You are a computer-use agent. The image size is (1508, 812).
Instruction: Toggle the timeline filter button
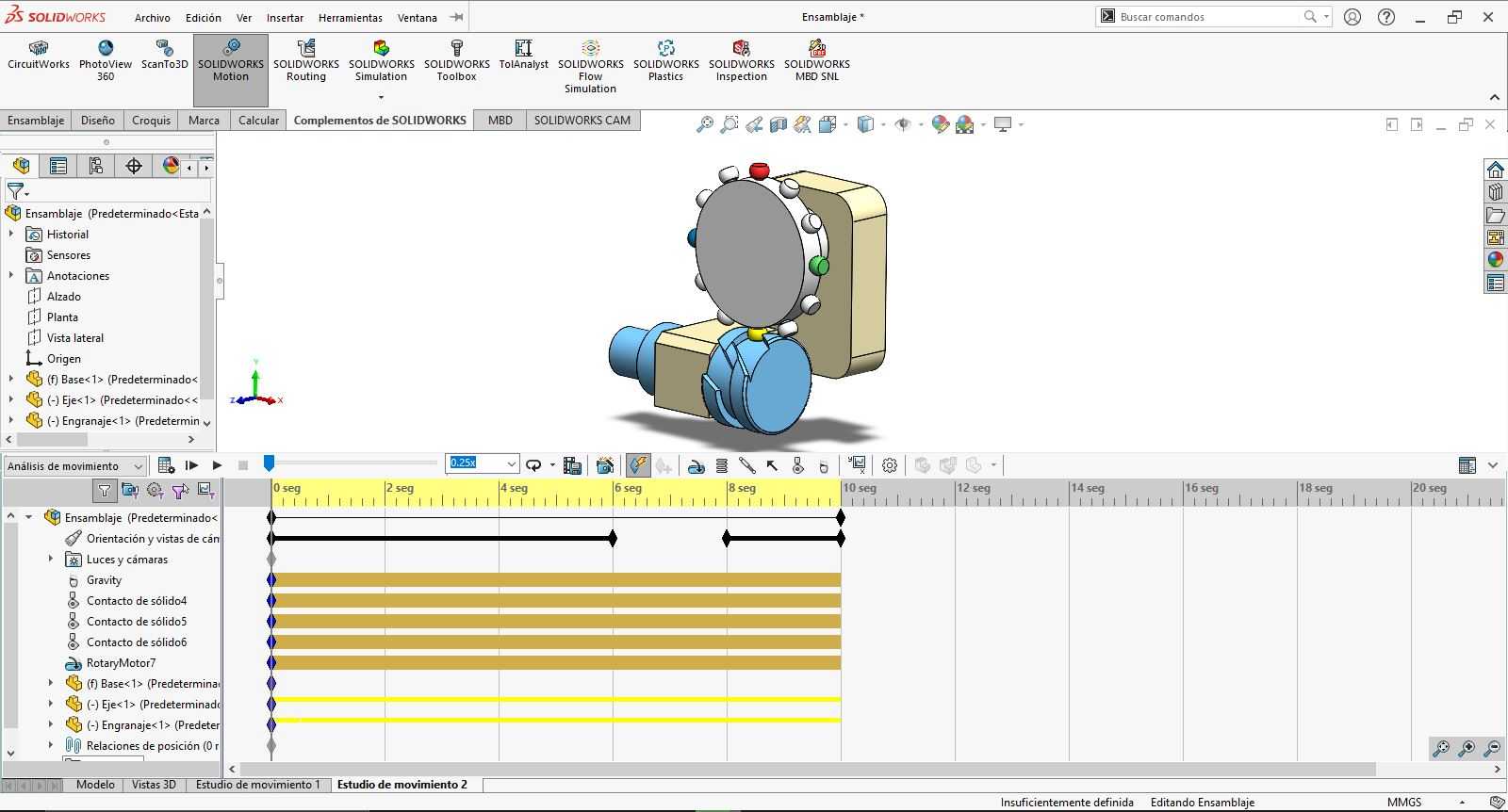(x=104, y=490)
